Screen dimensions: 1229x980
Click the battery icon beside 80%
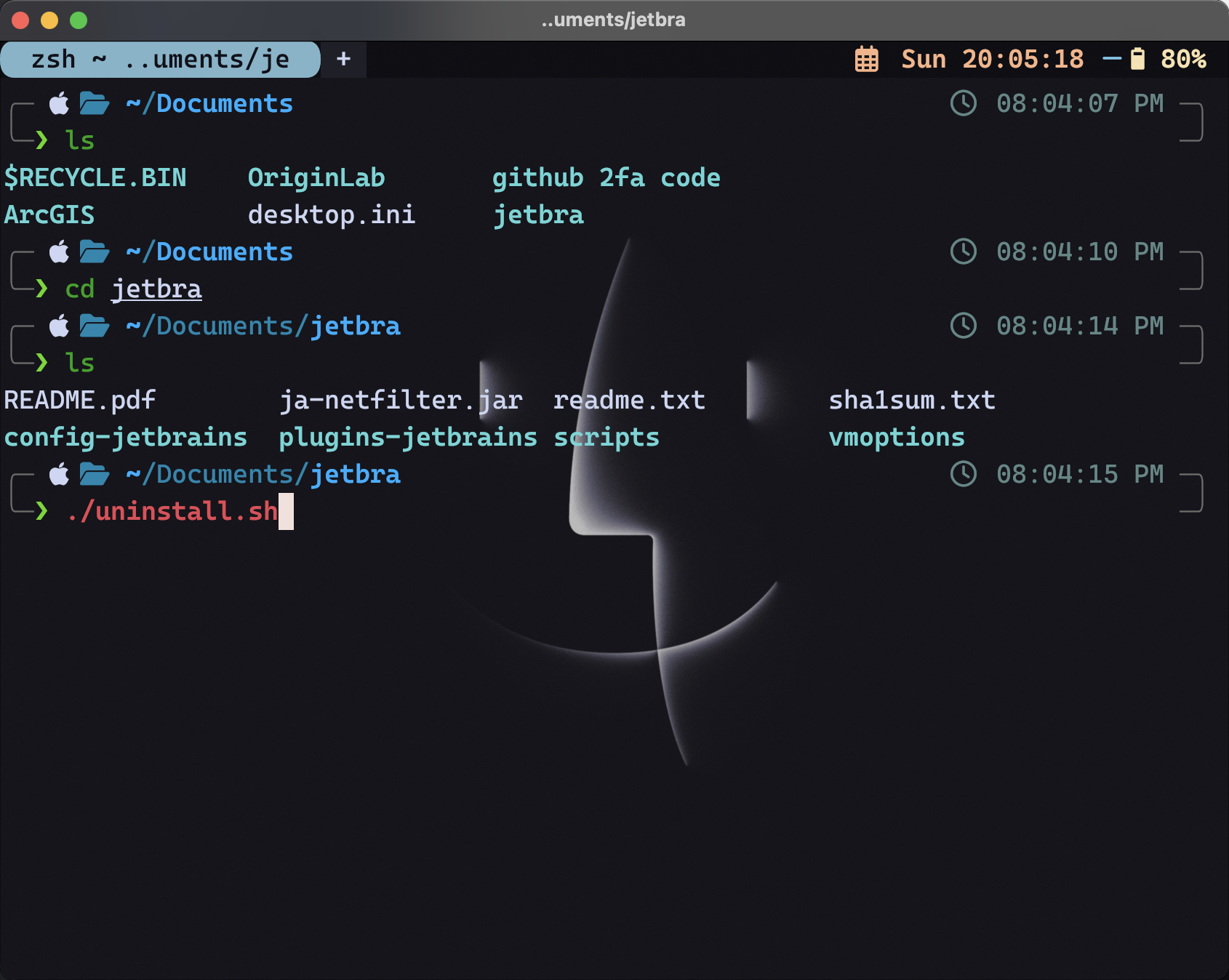point(1138,59)
